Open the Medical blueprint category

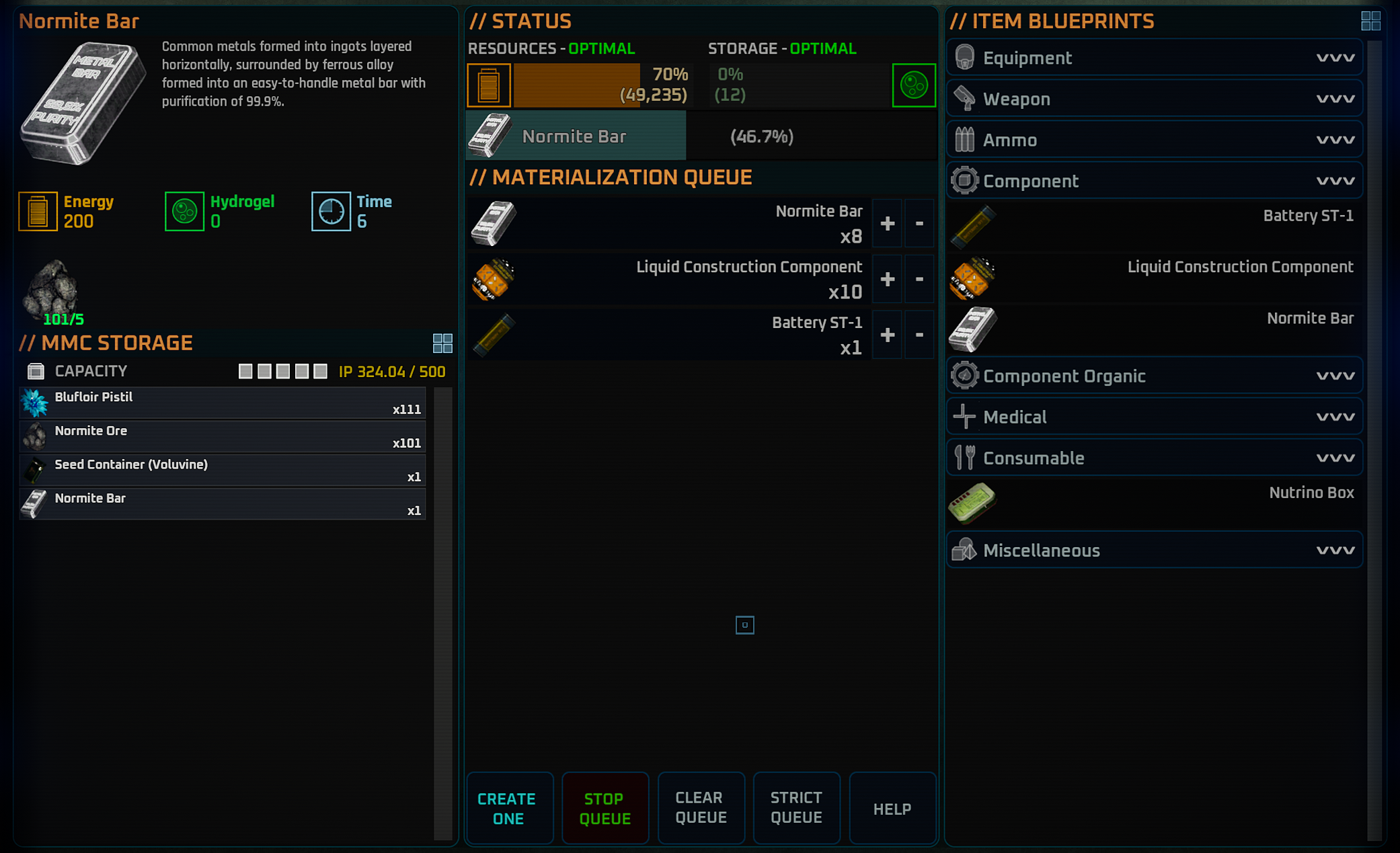click(1155, 417)
